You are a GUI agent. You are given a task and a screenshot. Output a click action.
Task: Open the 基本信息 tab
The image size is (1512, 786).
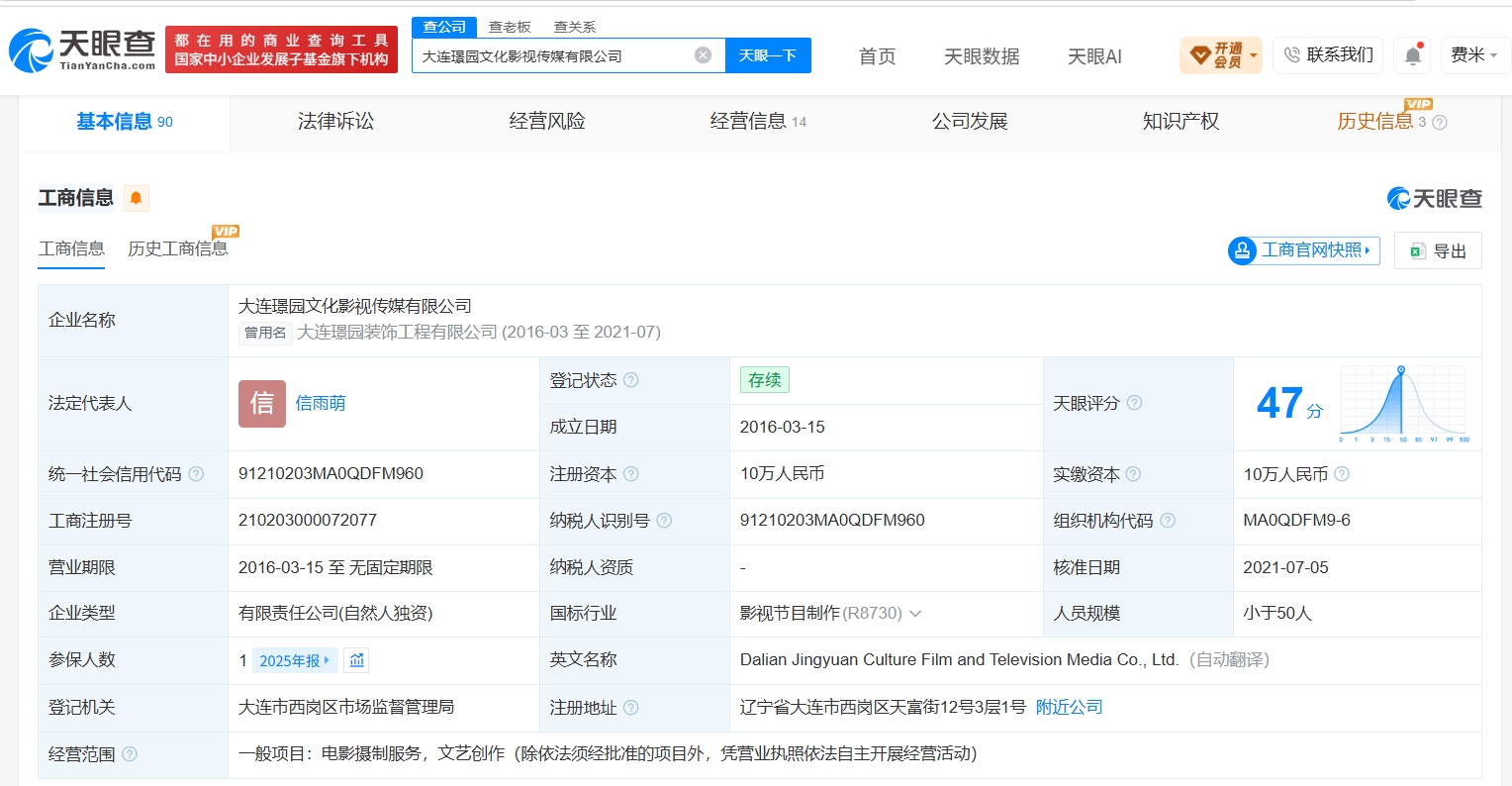click(125, 122)
